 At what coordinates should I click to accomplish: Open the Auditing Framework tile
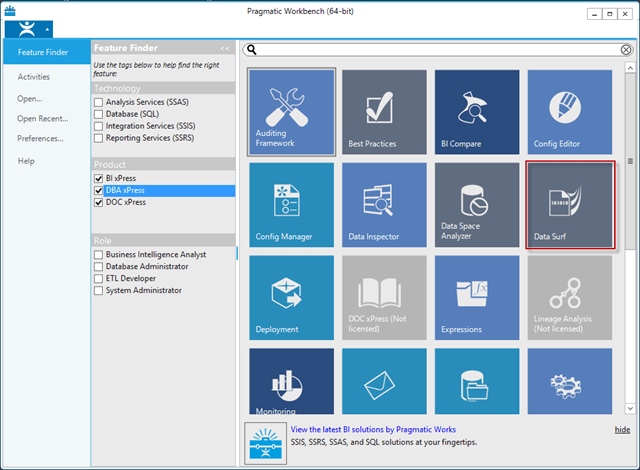pyautogui.click(x=291, y=112)
